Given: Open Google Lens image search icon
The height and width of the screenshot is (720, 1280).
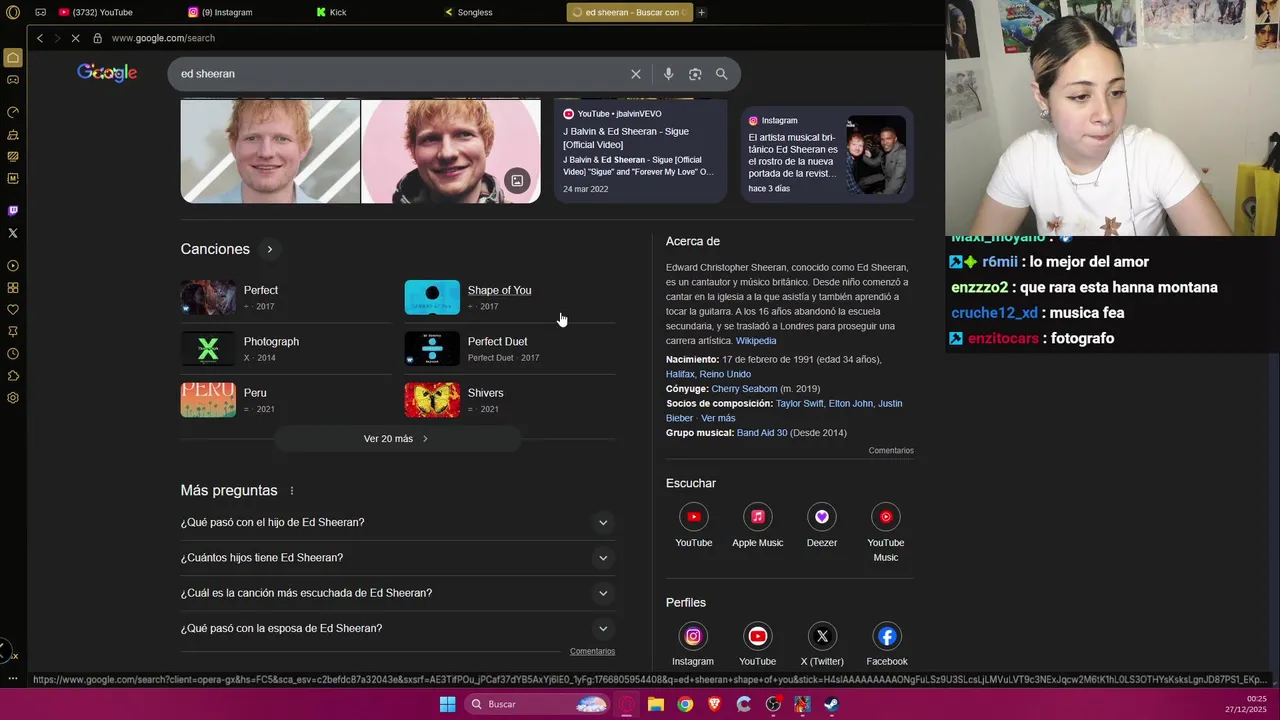Looking at the screenshot, I should 695,74.
